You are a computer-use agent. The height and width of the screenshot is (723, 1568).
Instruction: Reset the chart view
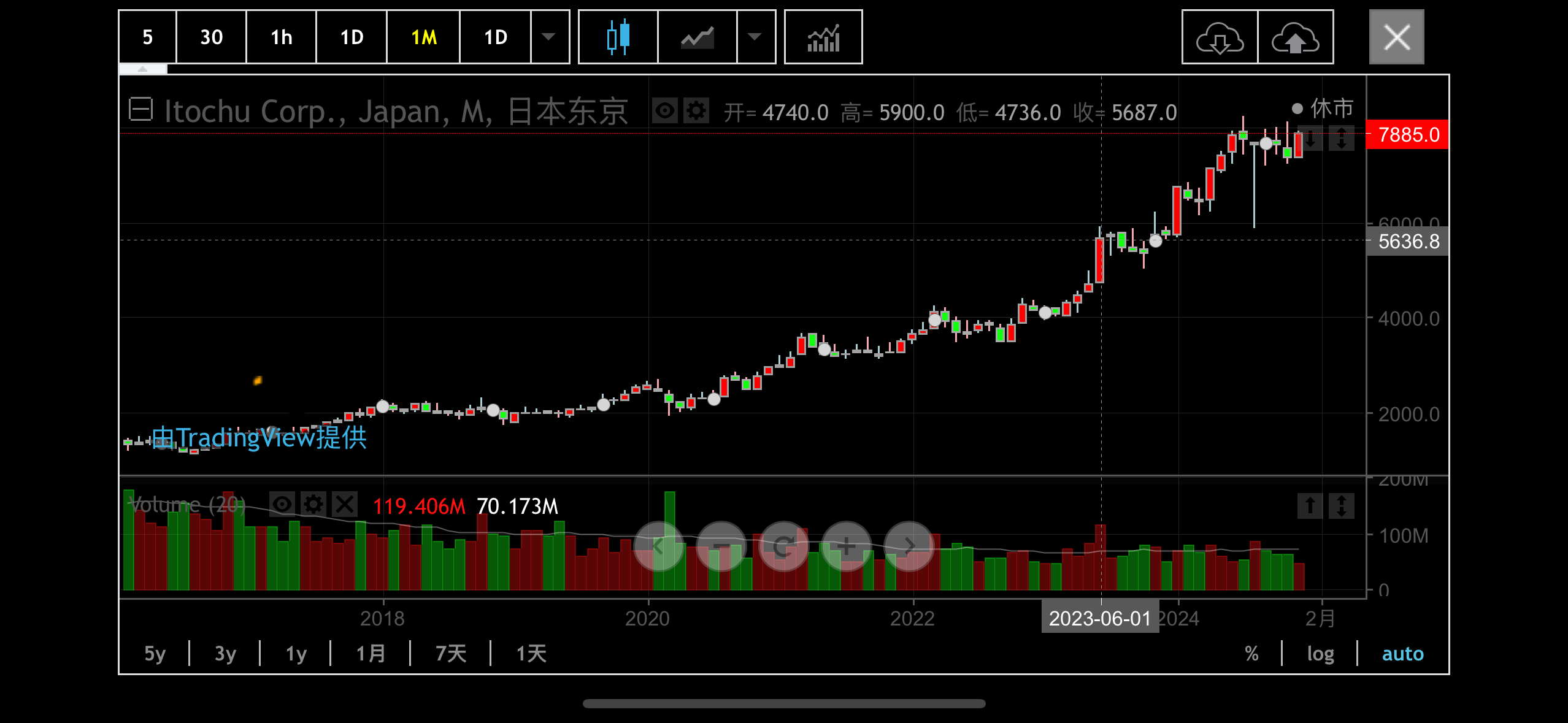(784, 546)
